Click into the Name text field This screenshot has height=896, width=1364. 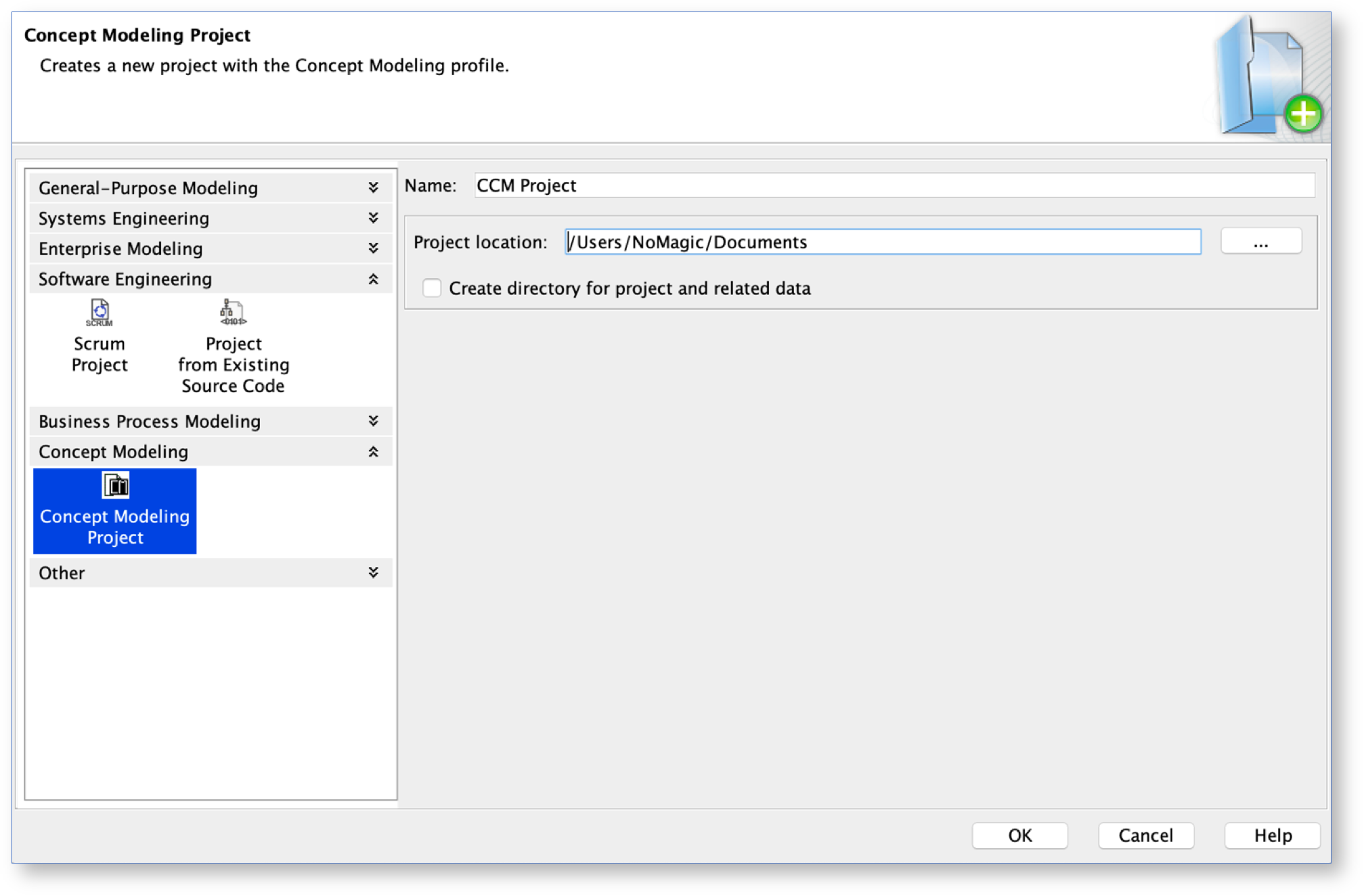(x=894, y=185)
